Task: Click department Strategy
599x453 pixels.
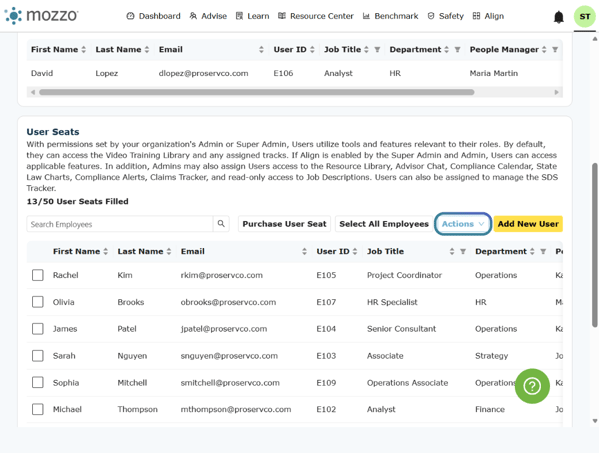Action: click(x=491, y=356)
